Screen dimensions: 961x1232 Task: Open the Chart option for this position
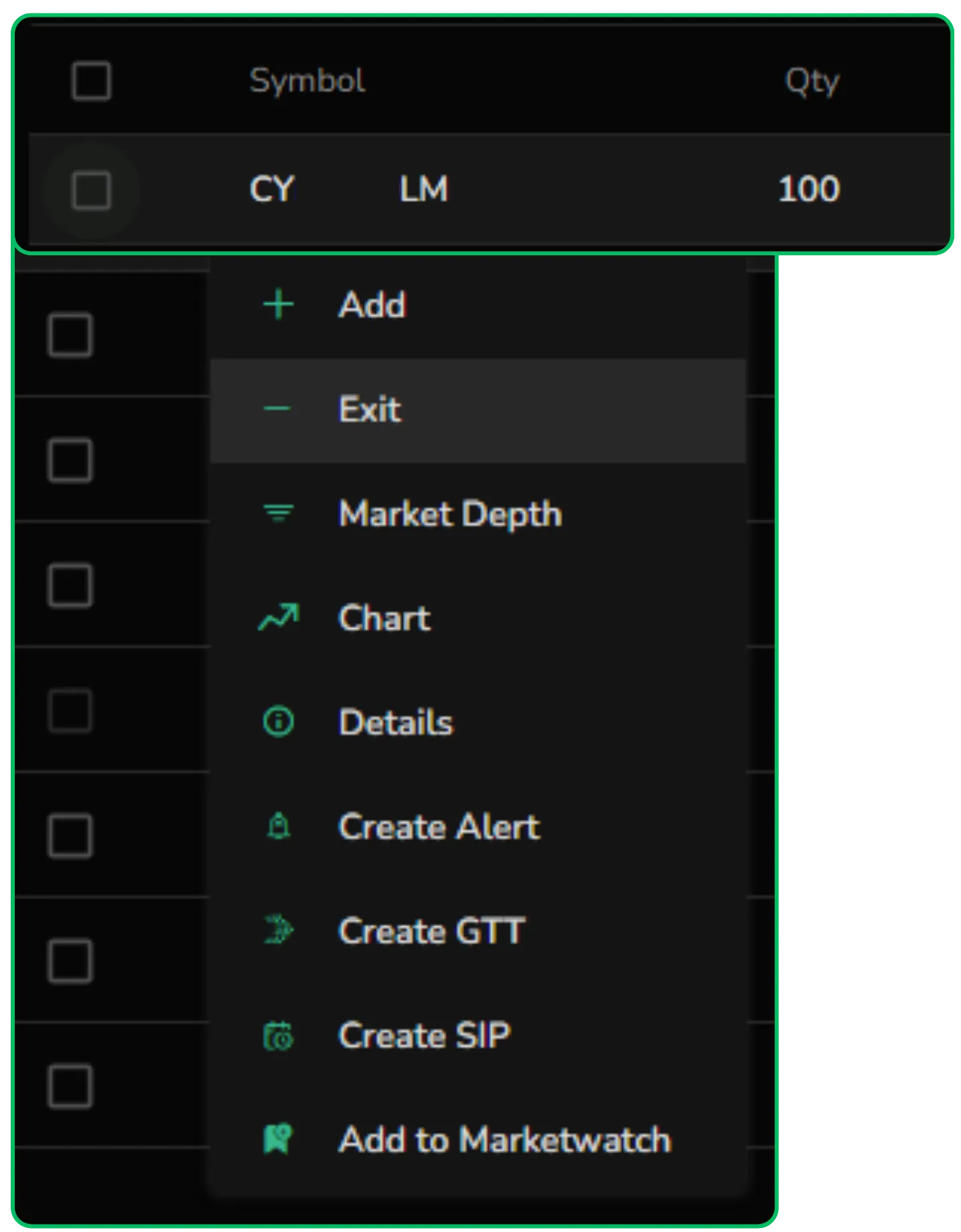pyautogui.click(x=384, y=618)
